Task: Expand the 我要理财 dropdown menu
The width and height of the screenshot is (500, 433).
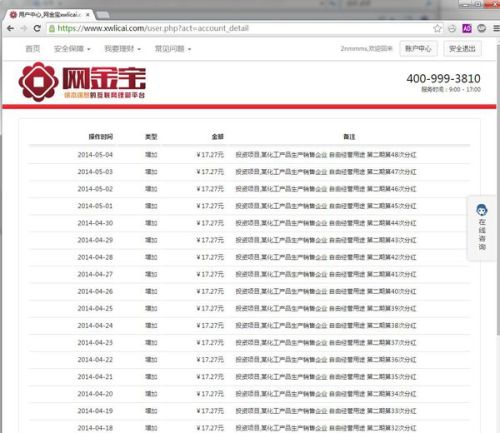Action: coord(122,49)
